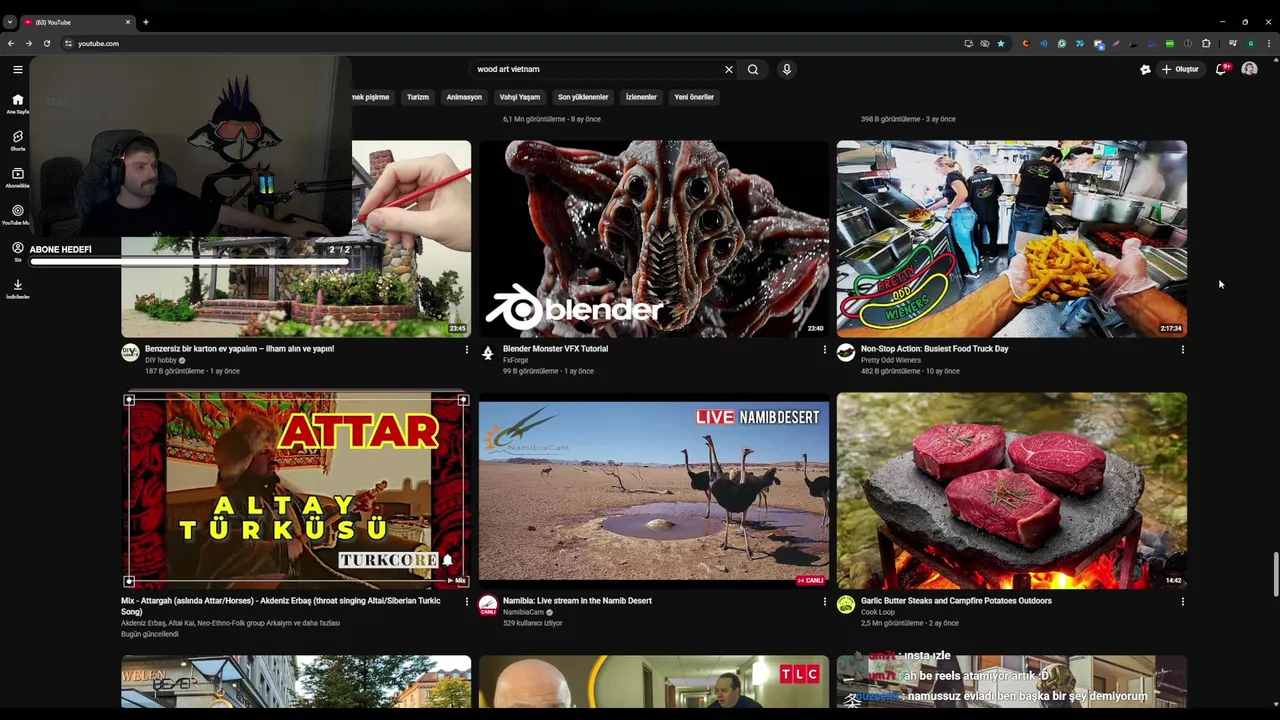Bookmark this page with the star
1280x720 pixels.
pos(1001,43)
